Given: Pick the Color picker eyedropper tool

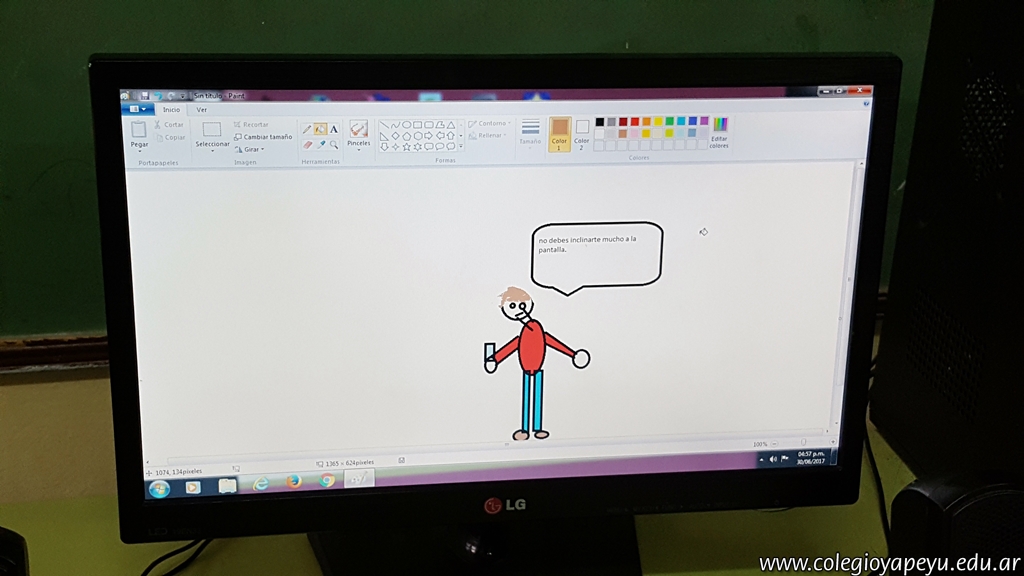Looking at the screenshot, I should click(x=321, y=145).
